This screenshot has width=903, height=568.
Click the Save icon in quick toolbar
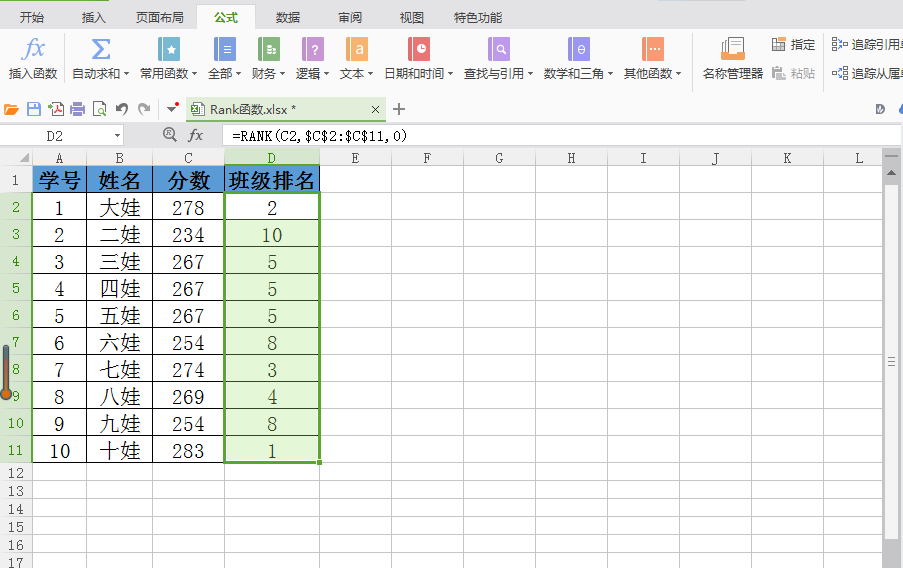[34, 109]
